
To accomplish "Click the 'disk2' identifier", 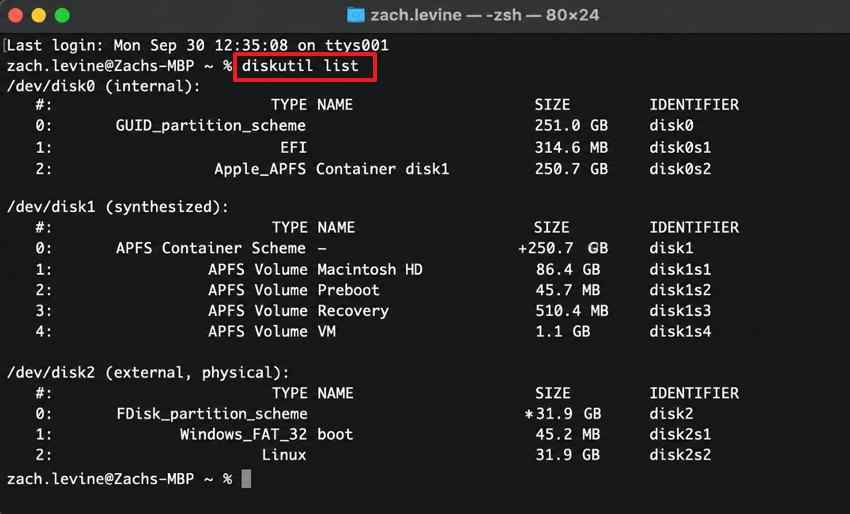I will [x=671, y=414].
